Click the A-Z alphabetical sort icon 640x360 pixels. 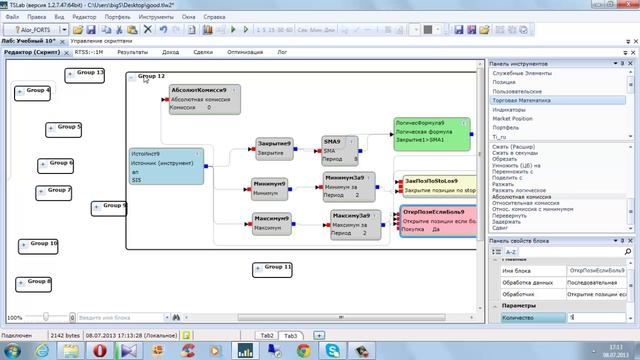click(511, 252)
